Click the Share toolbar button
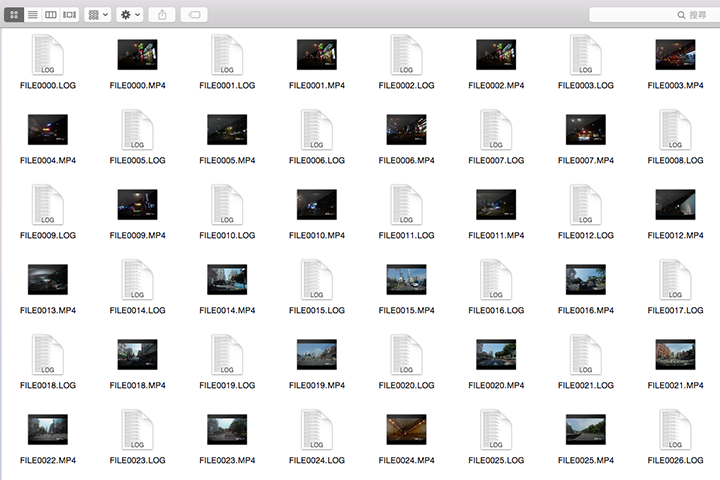The height and width of the screenshot is (480, 720). (162, 15)
